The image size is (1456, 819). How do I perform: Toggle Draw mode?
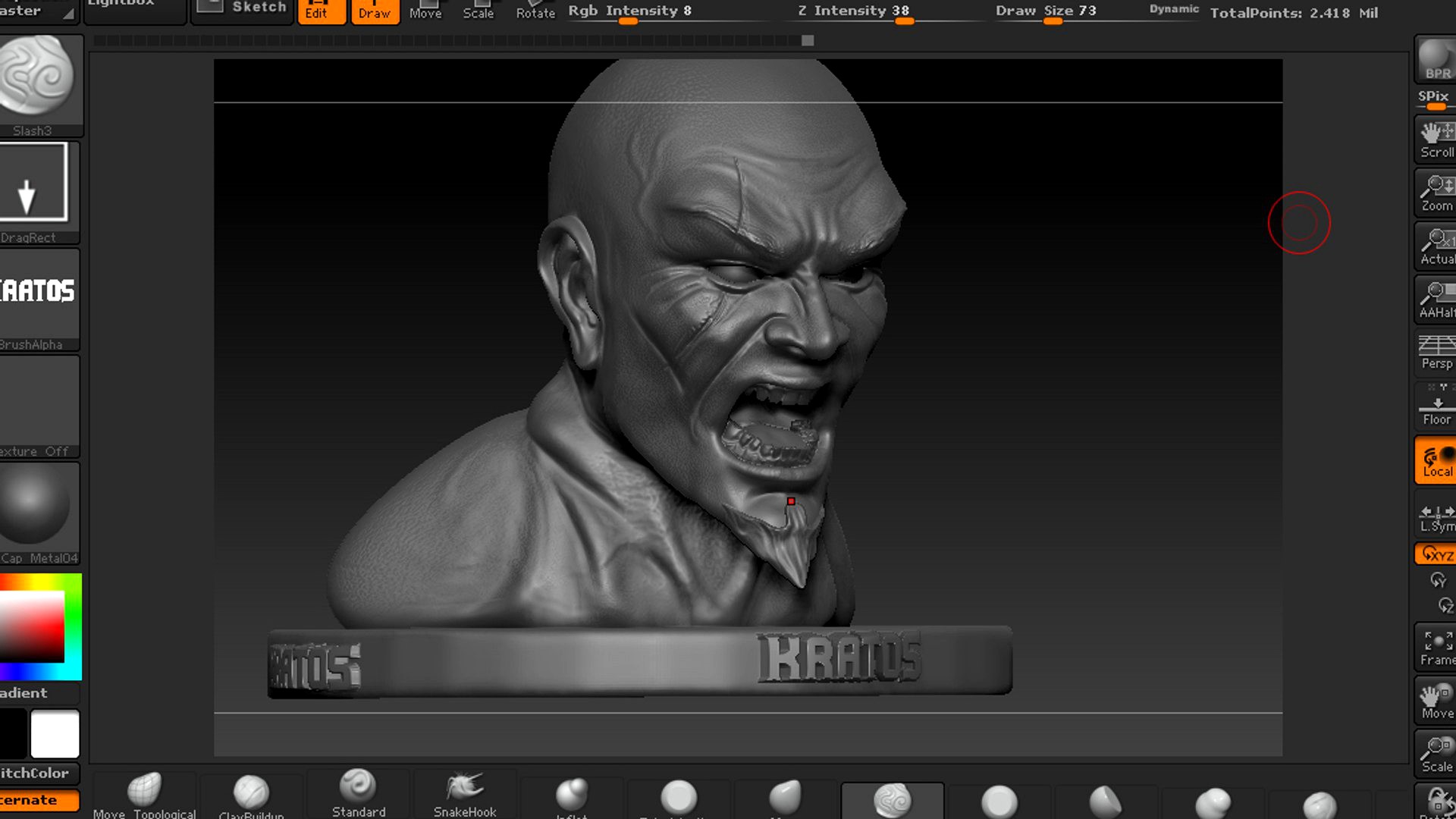click(375, 11)
